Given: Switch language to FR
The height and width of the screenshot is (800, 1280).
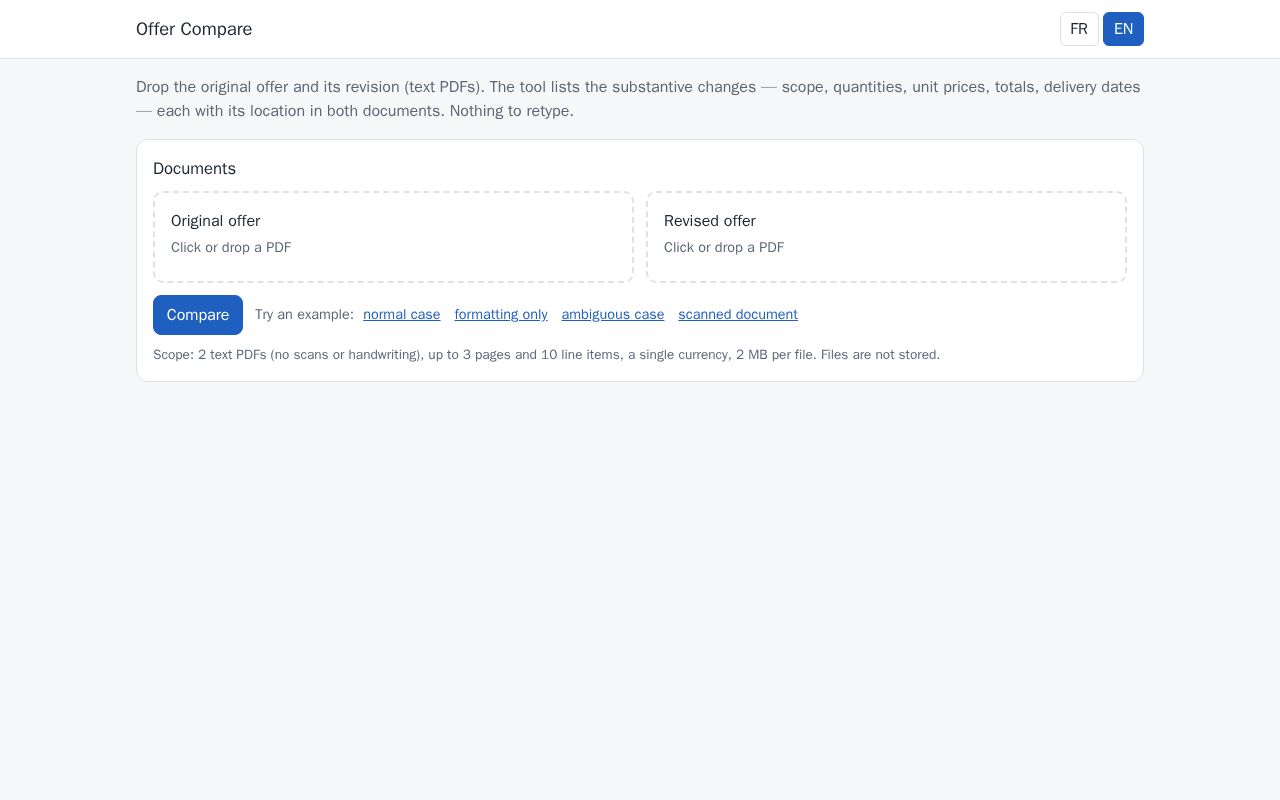Looking at the screenshot, I should click(x=1079, y=29).
